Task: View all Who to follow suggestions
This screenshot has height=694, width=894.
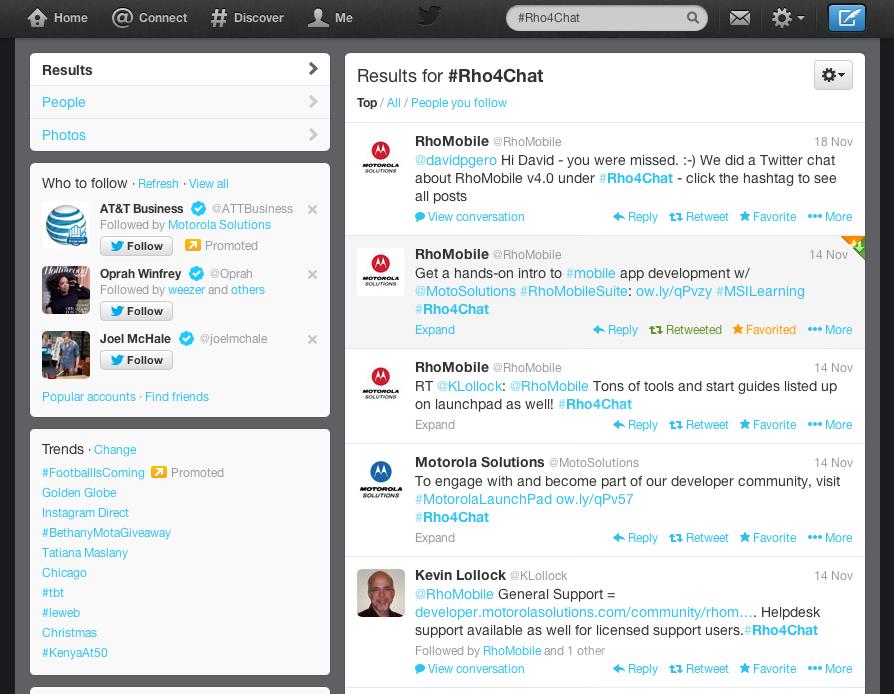Action: 209,184
